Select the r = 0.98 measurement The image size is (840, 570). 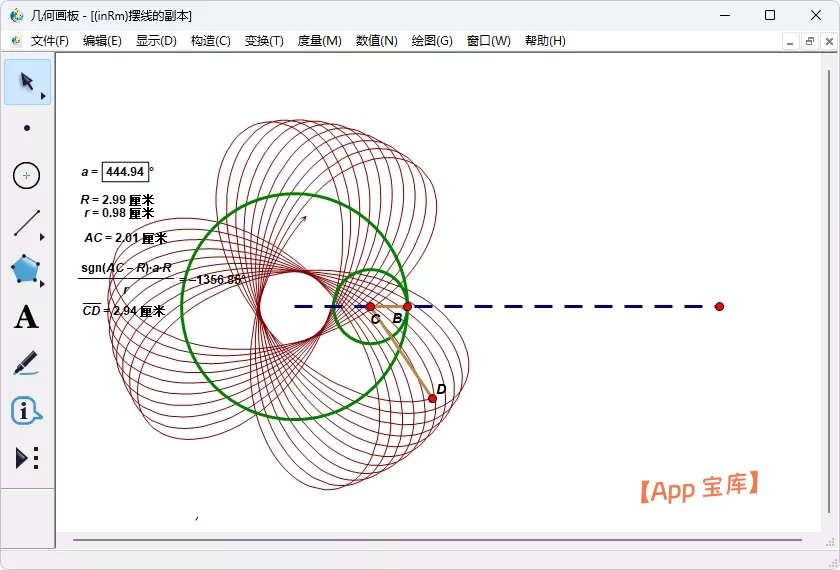(x=119, y=213)
